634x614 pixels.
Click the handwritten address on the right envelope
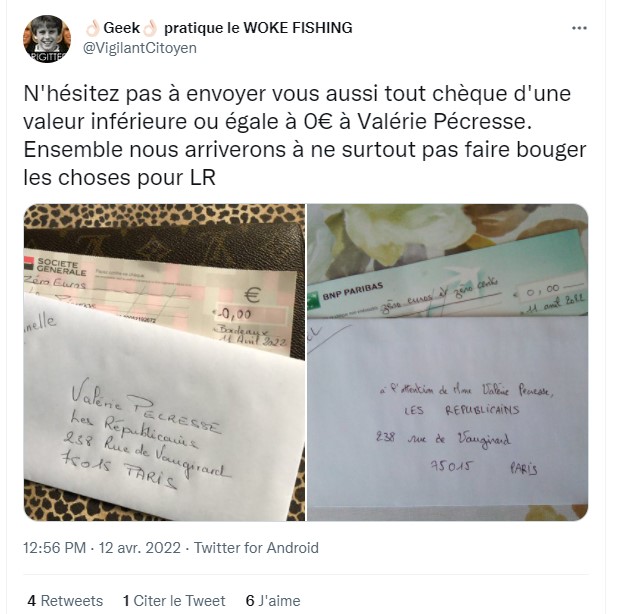pyautogui.click(x=465, y=428)
